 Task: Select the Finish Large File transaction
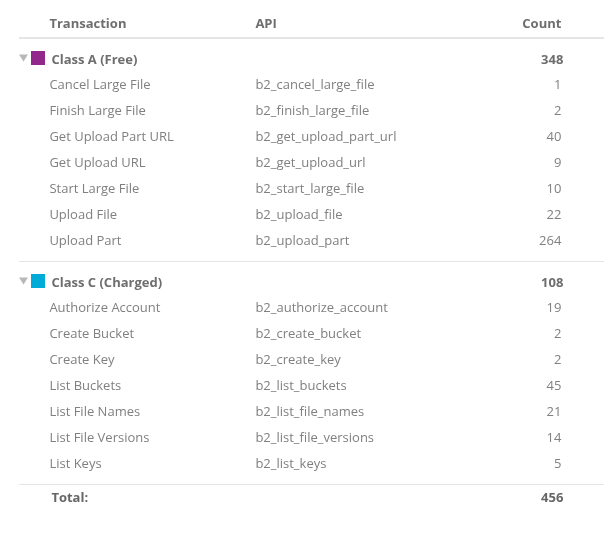click(97, 111)
